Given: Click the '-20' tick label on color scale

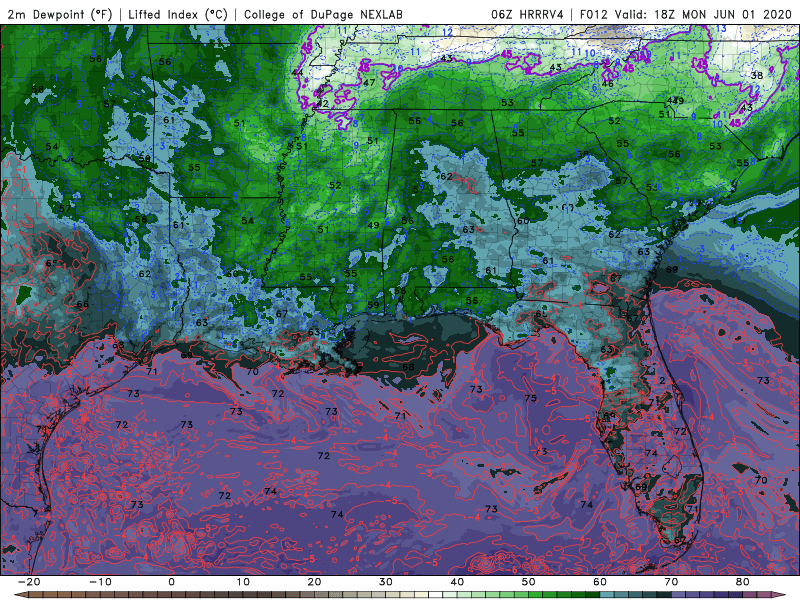Looking at the screenshot, I should click(29, 582).
